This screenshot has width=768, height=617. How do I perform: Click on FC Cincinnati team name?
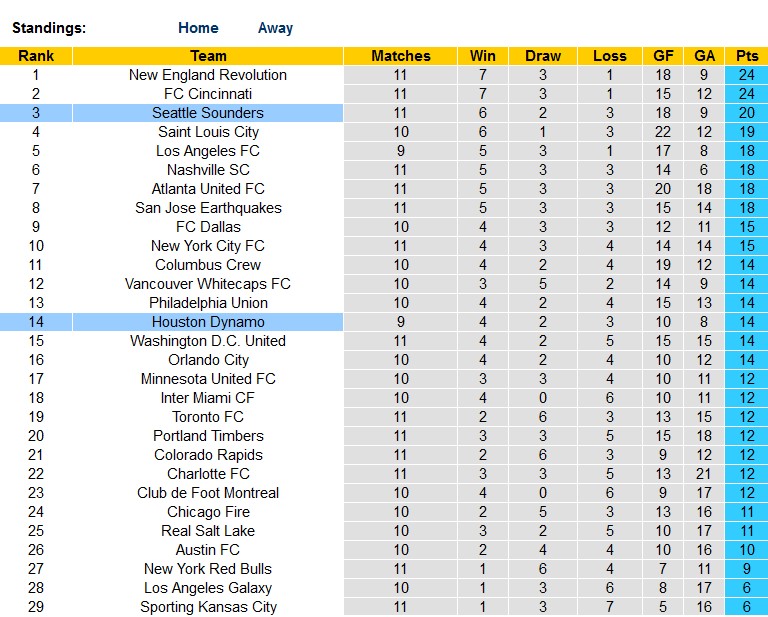point(208,94)
